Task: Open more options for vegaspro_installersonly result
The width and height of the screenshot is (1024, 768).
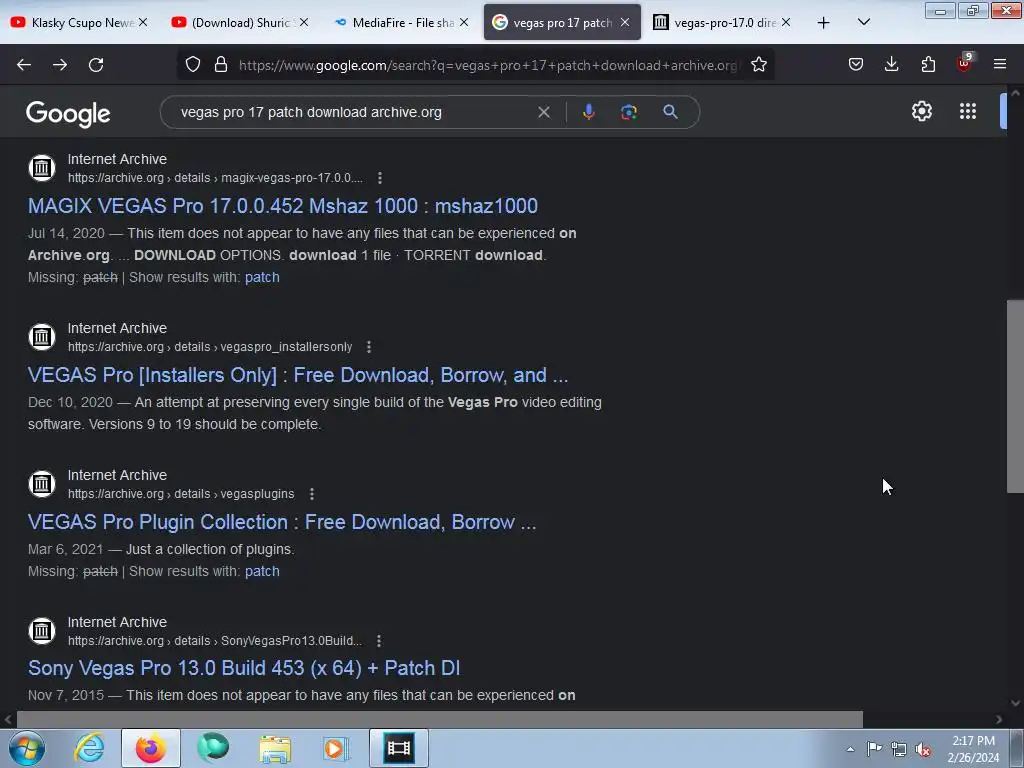Action: tap(369, 347)
